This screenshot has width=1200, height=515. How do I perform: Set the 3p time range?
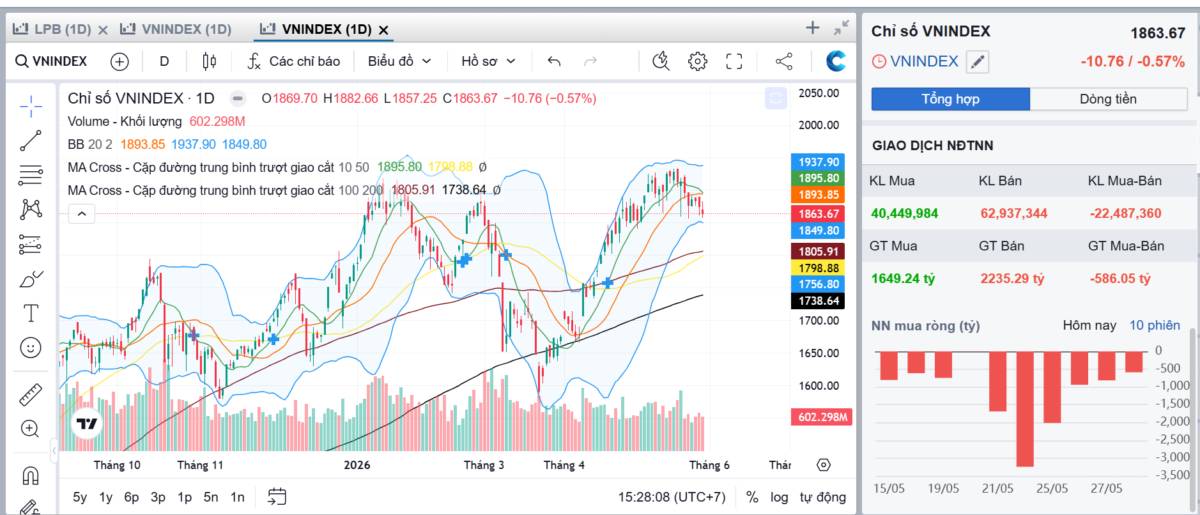click(x=158, y=496)
